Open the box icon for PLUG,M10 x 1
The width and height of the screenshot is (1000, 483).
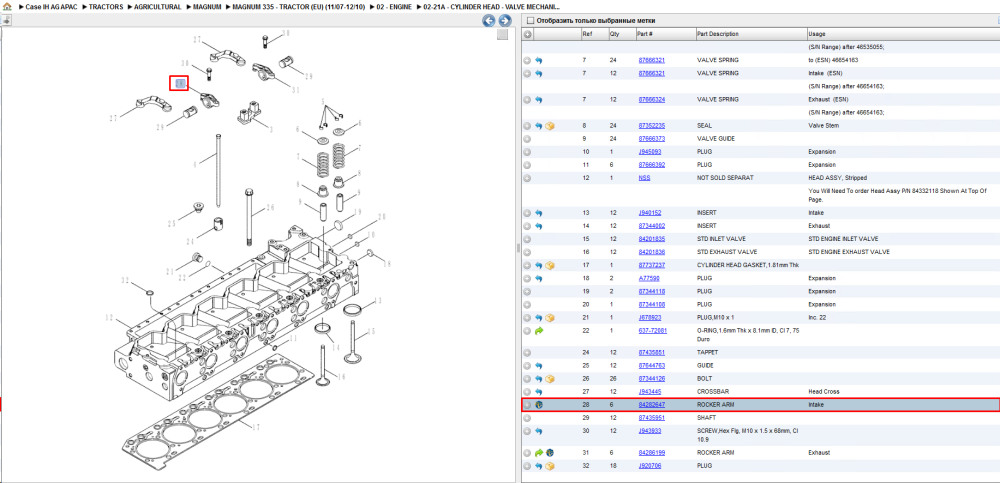pyautogui.click(x=550, y=318)
